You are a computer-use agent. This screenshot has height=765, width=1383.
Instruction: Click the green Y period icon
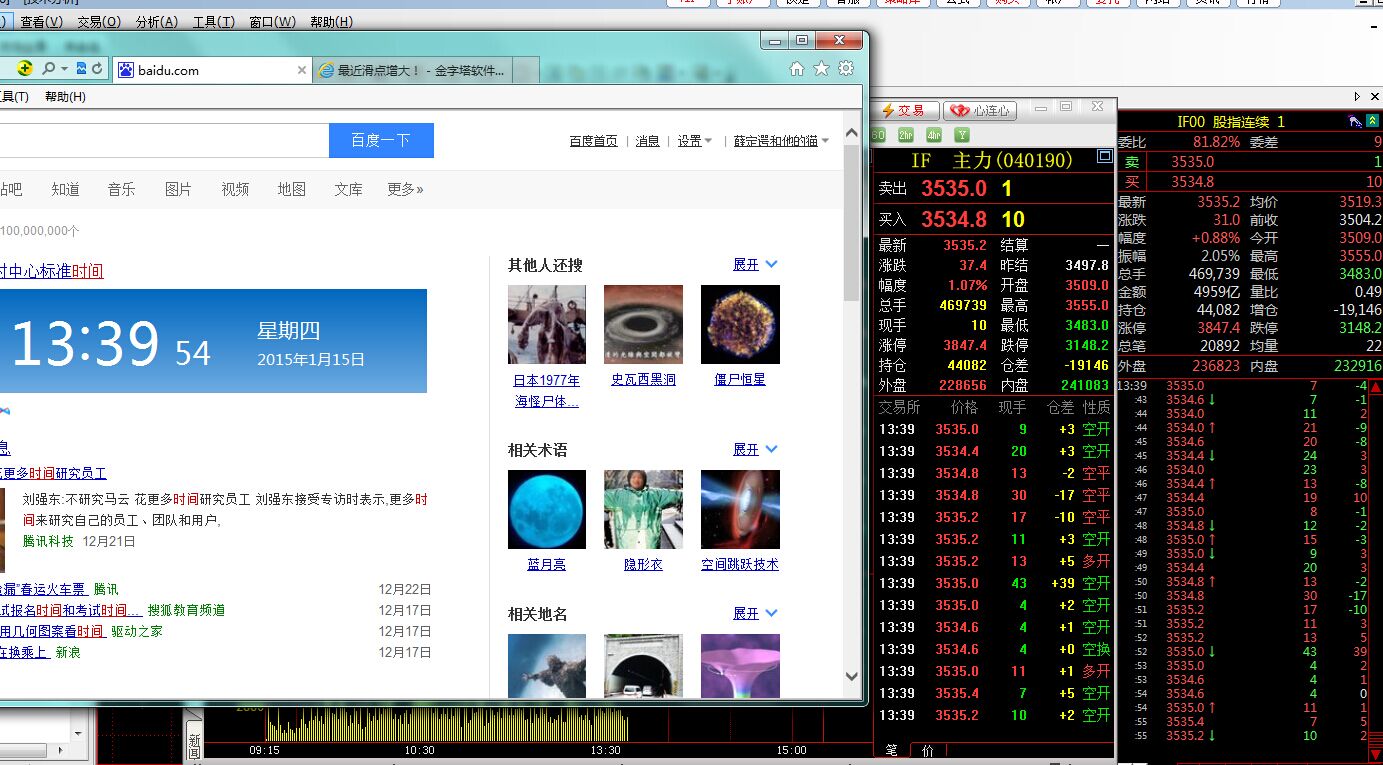coord(961,135)
